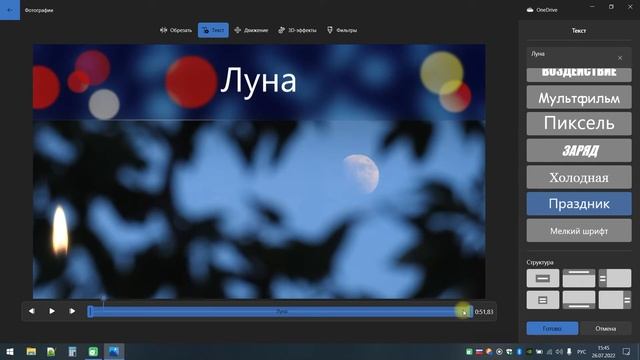
Task: Go back with the arrow button
Action: (10, 10)
